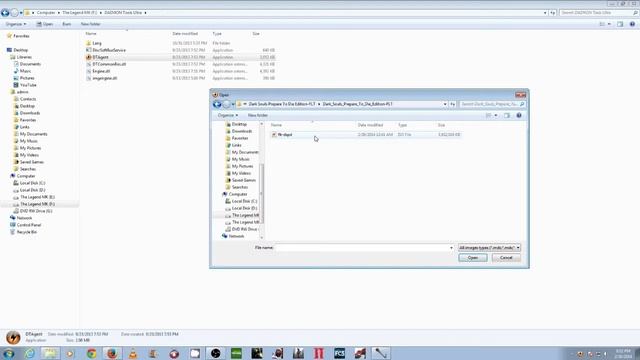Focus the File name input field

click(361, 248)
